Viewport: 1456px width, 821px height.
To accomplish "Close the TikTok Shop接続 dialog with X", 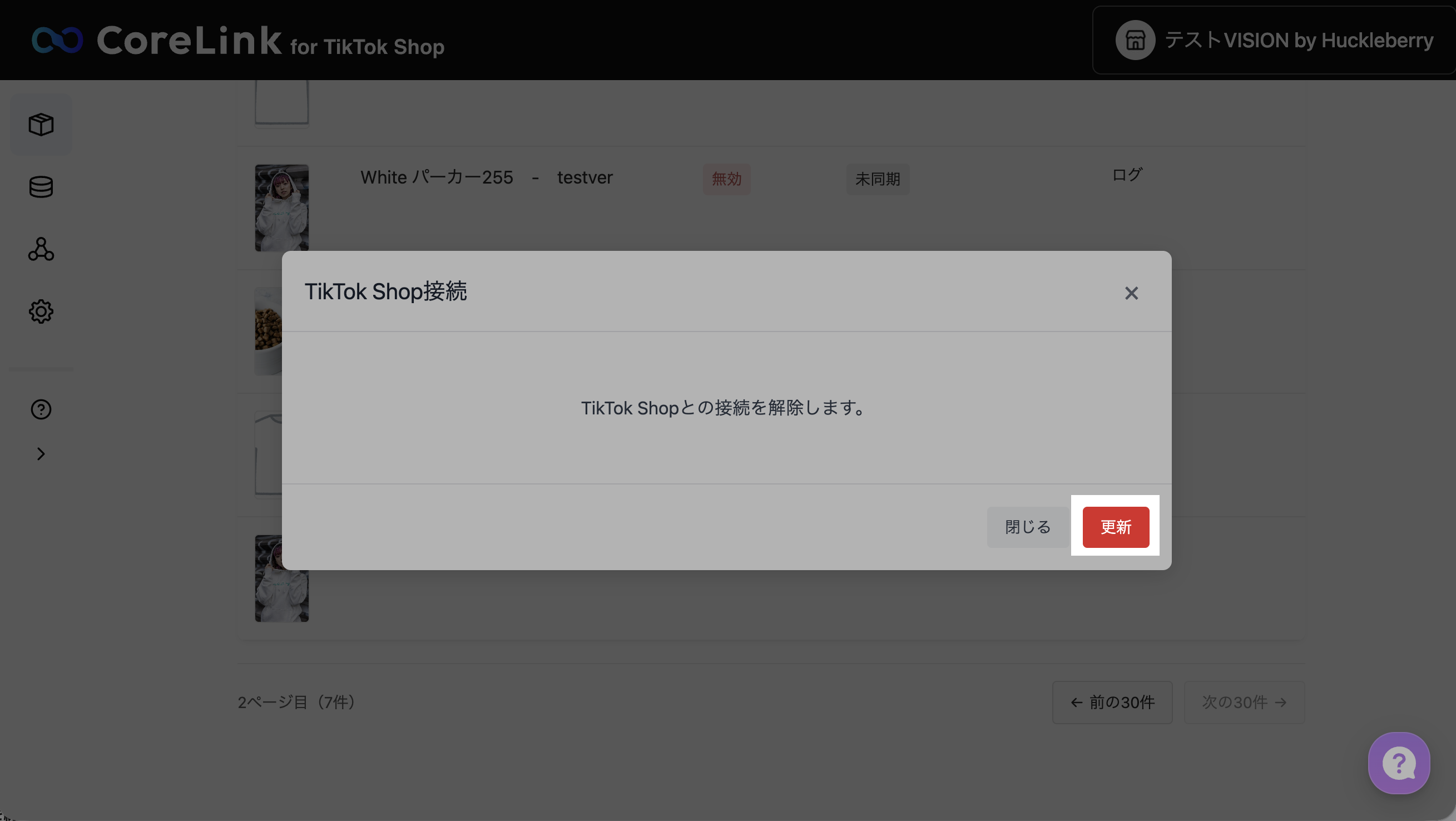I will [x=1131, y=293].
